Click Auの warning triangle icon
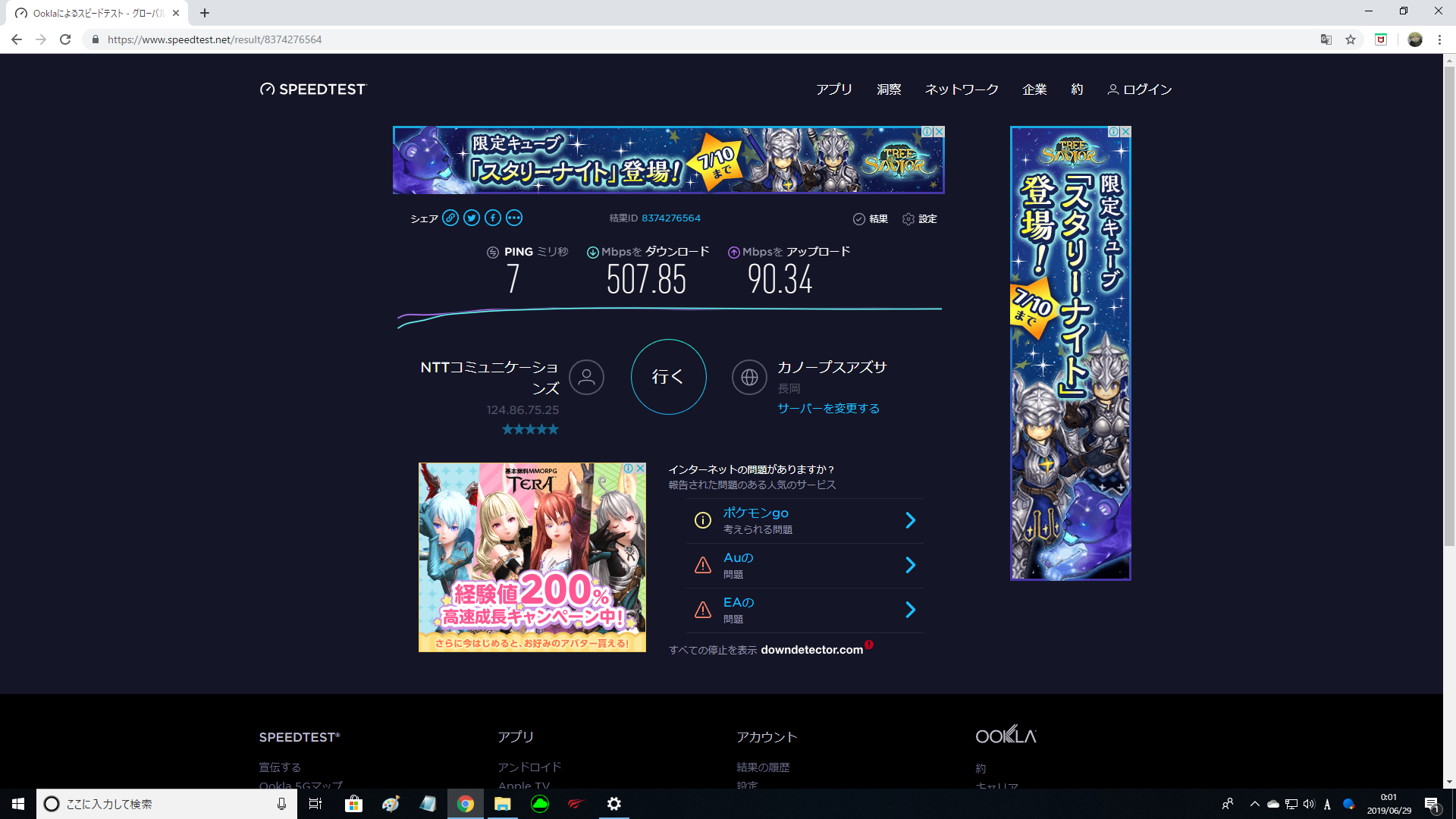 click(x=703, y=565)
